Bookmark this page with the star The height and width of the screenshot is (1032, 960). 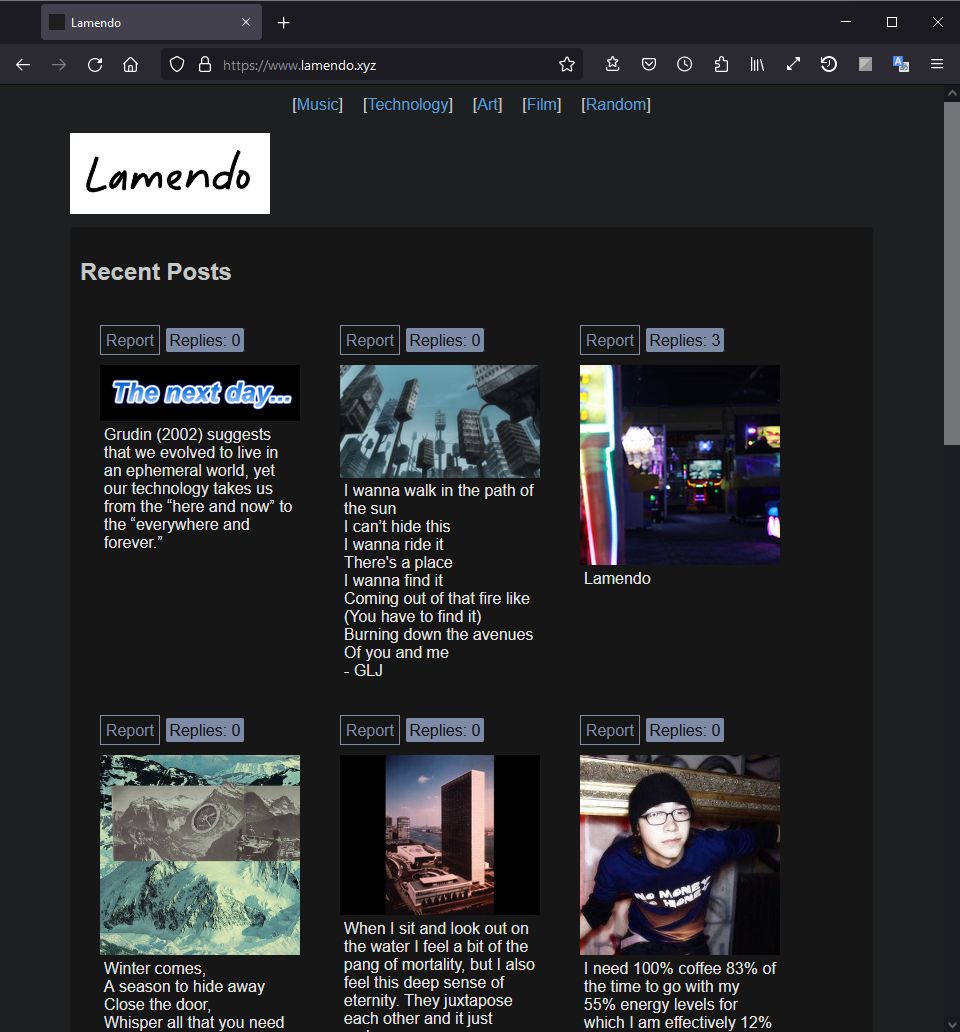pos(567,64)
